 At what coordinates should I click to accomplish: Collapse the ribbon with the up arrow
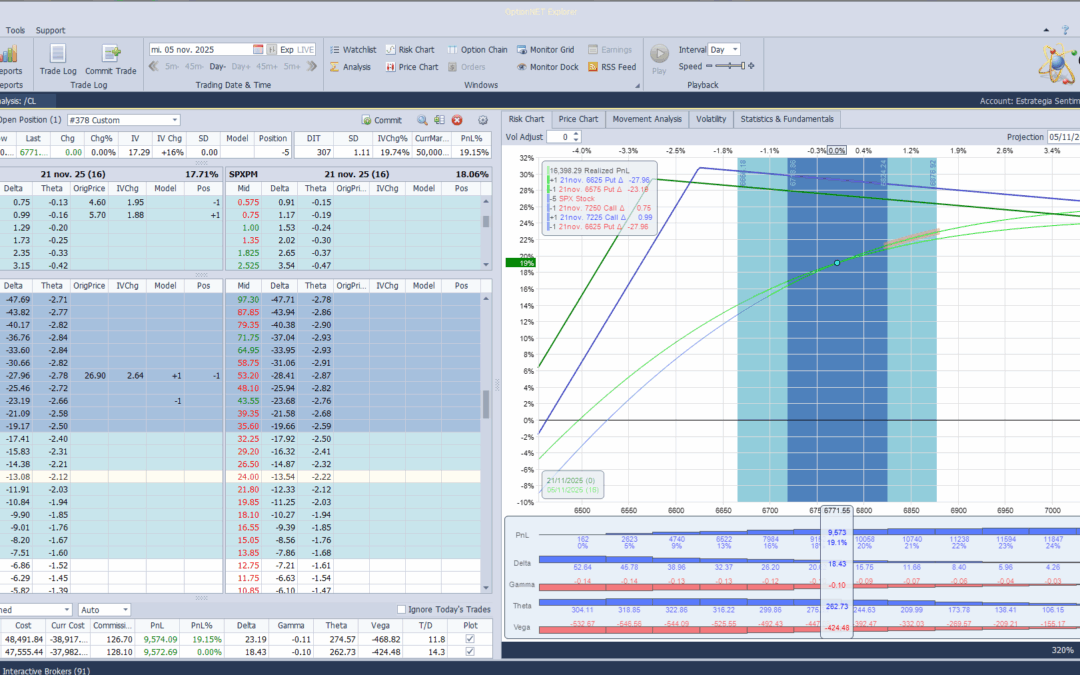pyautogui.click(x=1046, y=30)
